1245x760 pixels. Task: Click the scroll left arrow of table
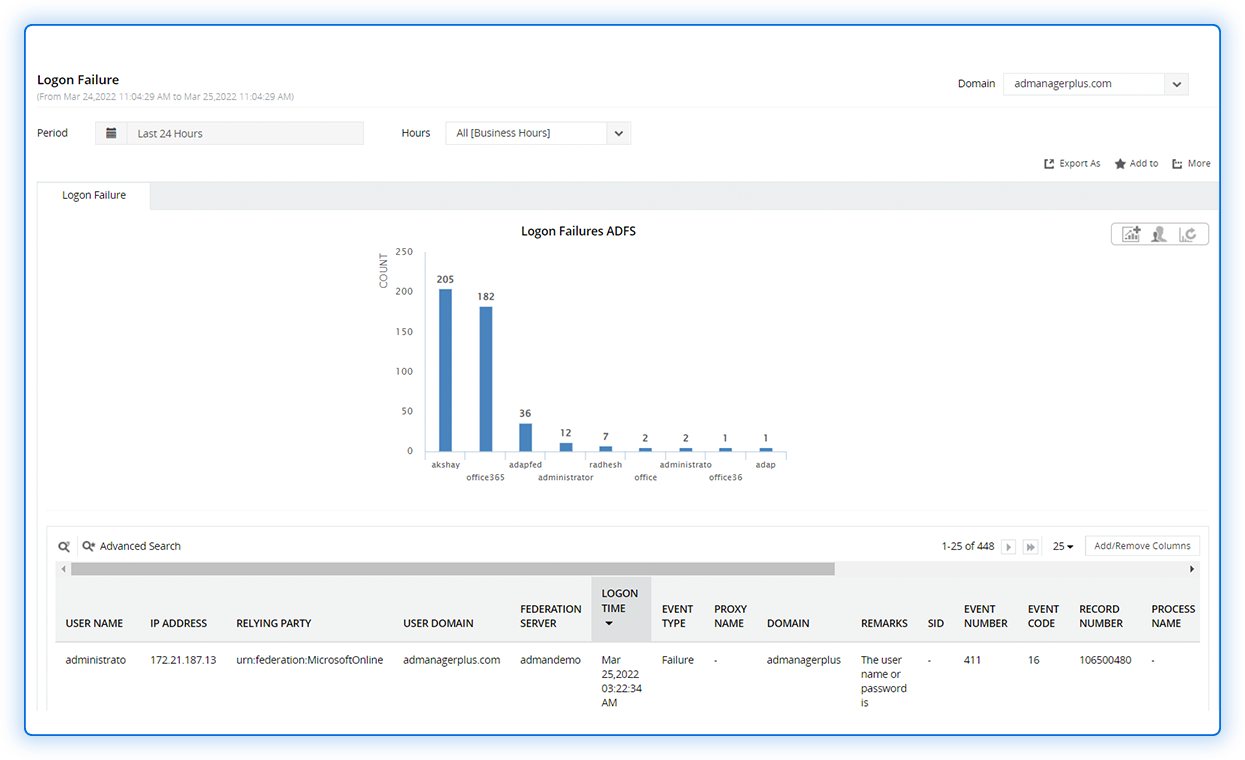pyautogui.click(x=64, y=569)
